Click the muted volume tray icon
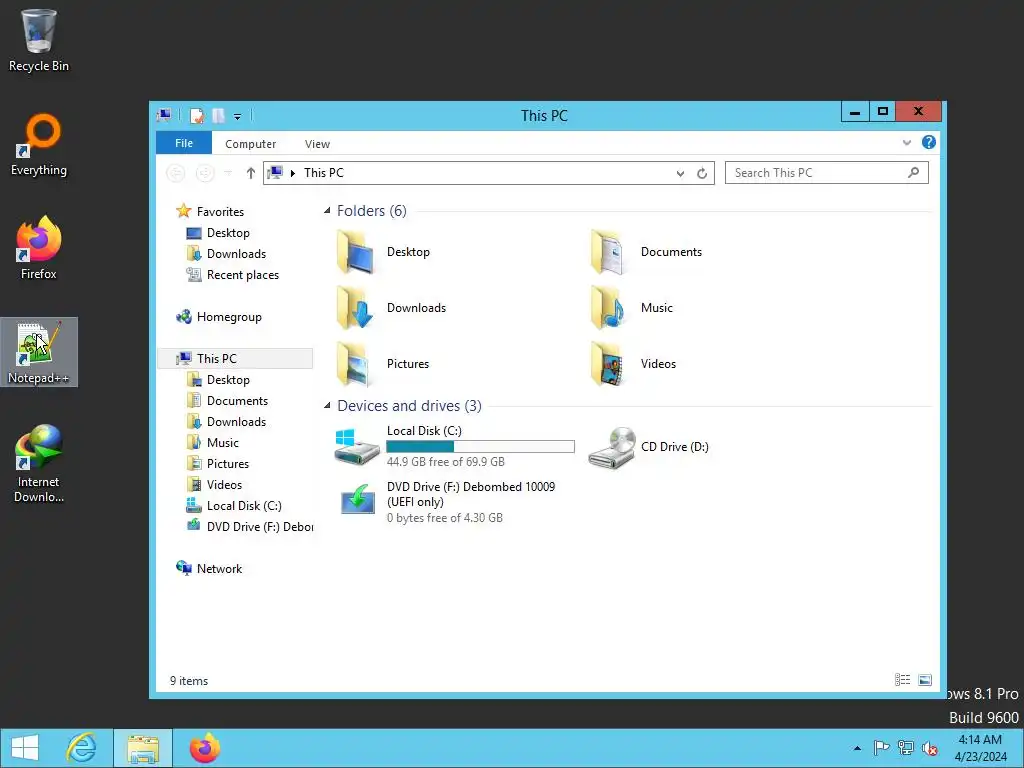1024x768 pixels. pos(929,748)
